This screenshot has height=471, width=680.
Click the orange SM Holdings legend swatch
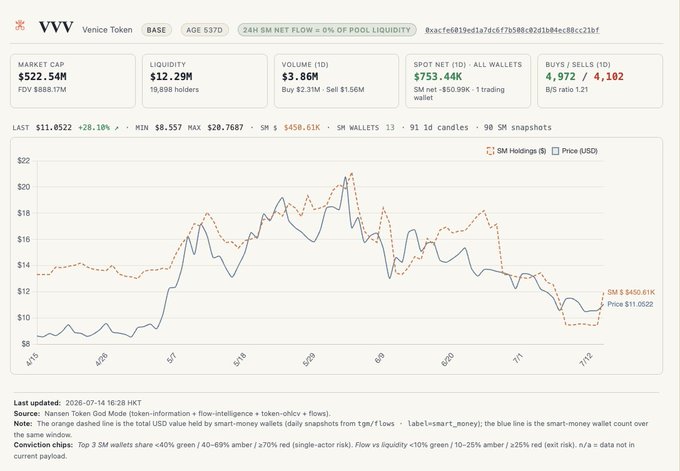pos(490,151)
